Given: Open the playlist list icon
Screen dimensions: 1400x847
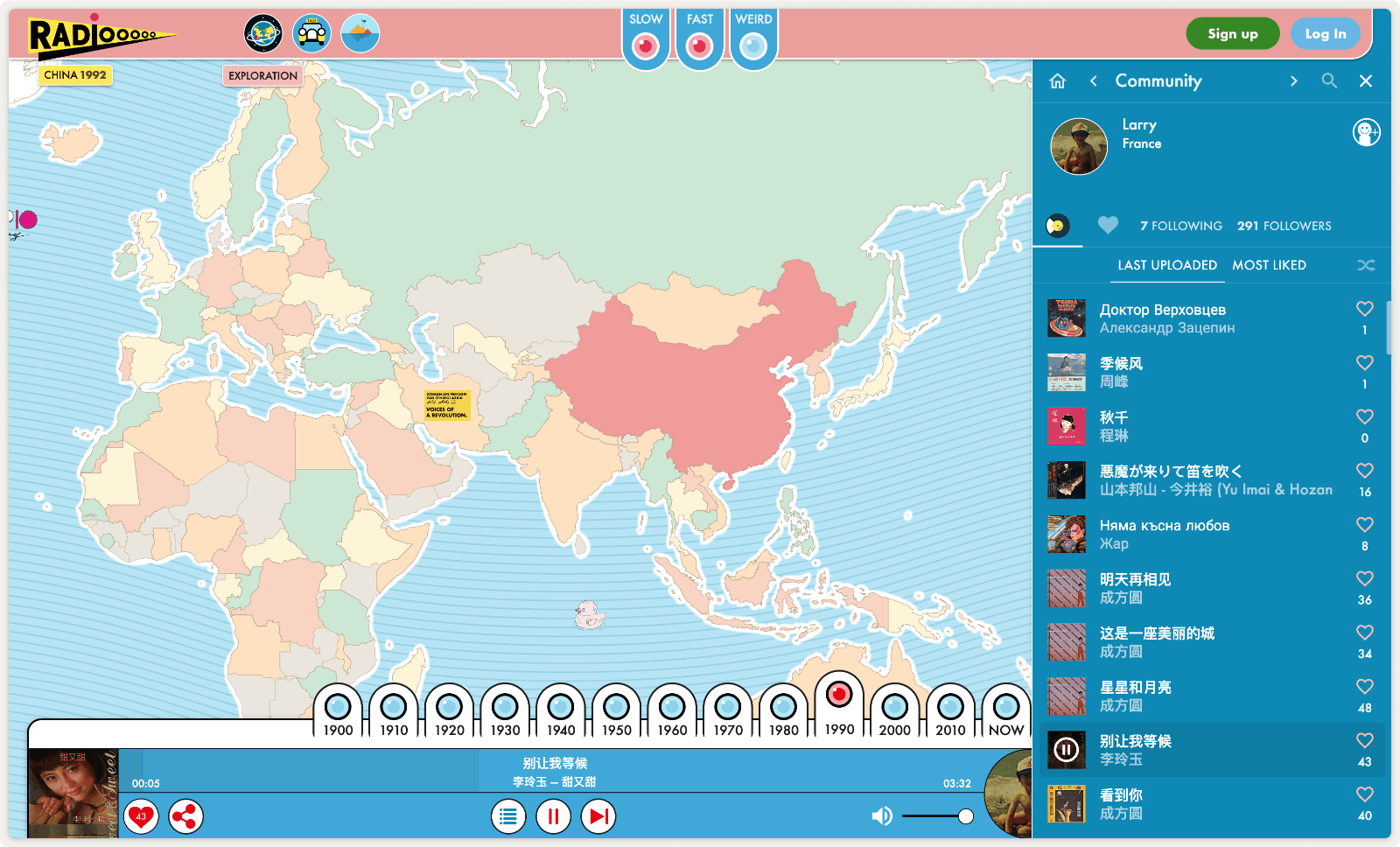Looking at the screenshot, I should click(x=508, y=816).
